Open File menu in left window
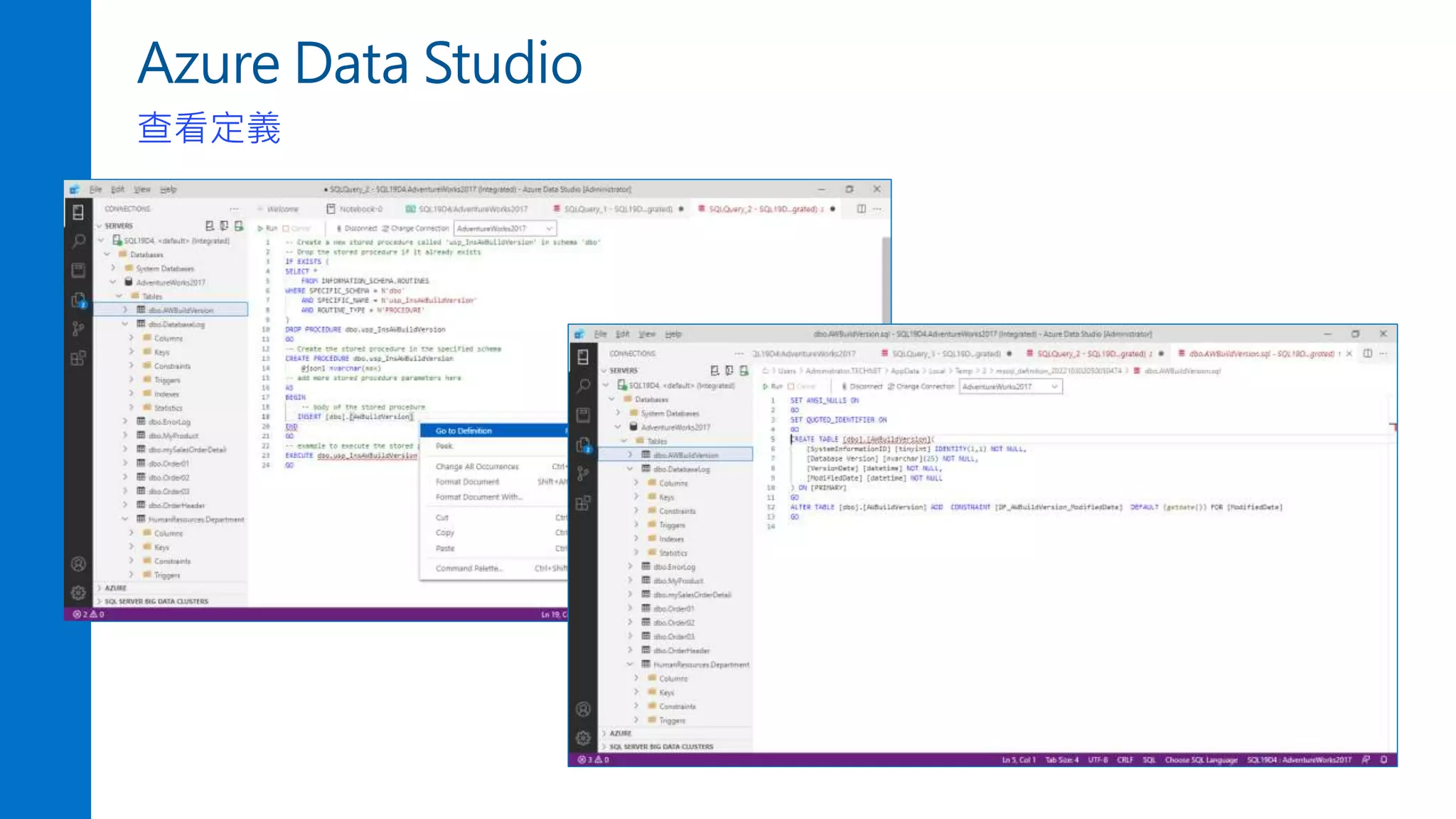Viewport: 1456px width, 819px height. tap(96, 189)
